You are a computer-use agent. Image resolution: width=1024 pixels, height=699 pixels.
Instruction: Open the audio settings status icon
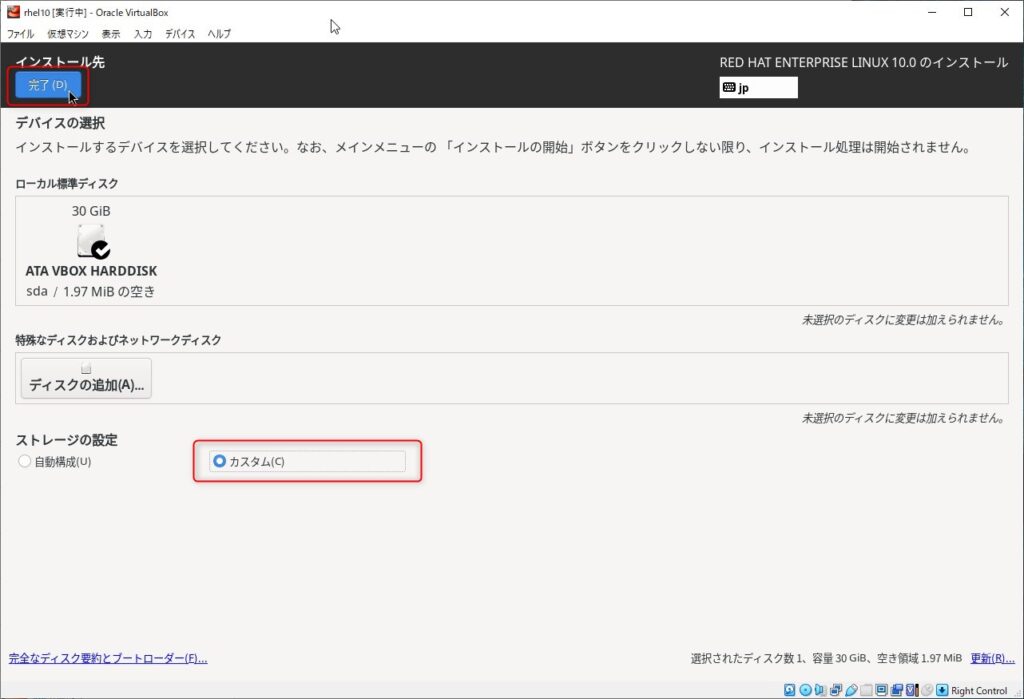pyautogui.click(x=821, y=690)
